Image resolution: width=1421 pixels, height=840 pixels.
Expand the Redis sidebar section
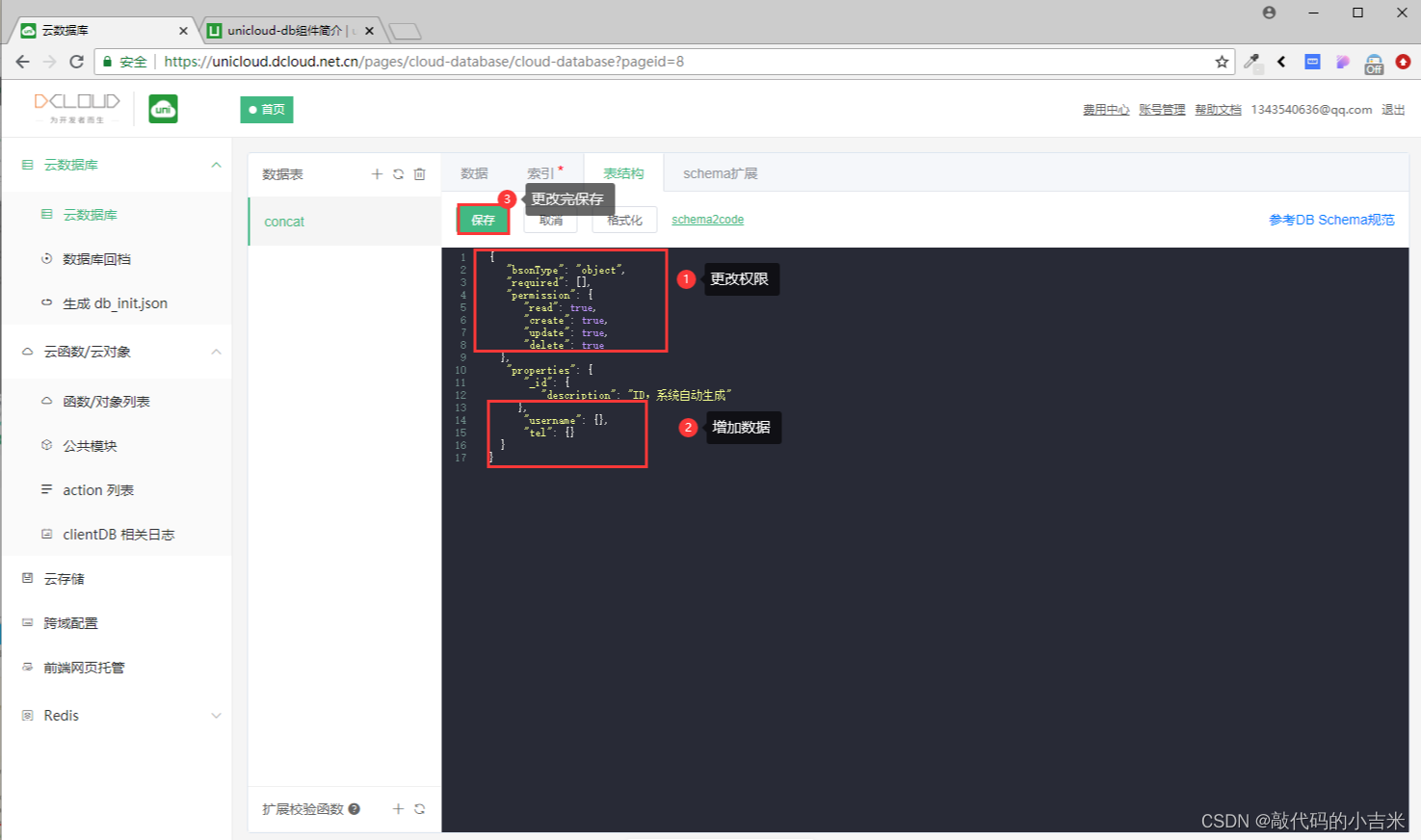(x=216, y=716)
